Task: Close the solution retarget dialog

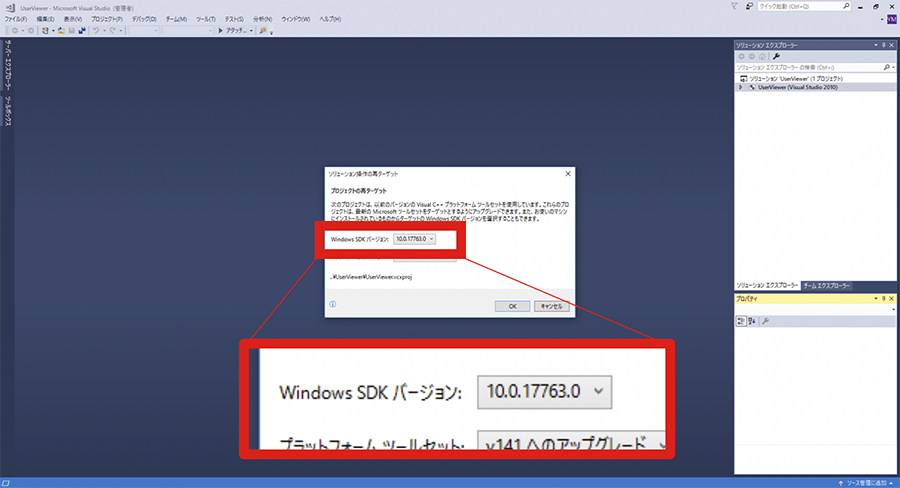Action: point(568,173)
